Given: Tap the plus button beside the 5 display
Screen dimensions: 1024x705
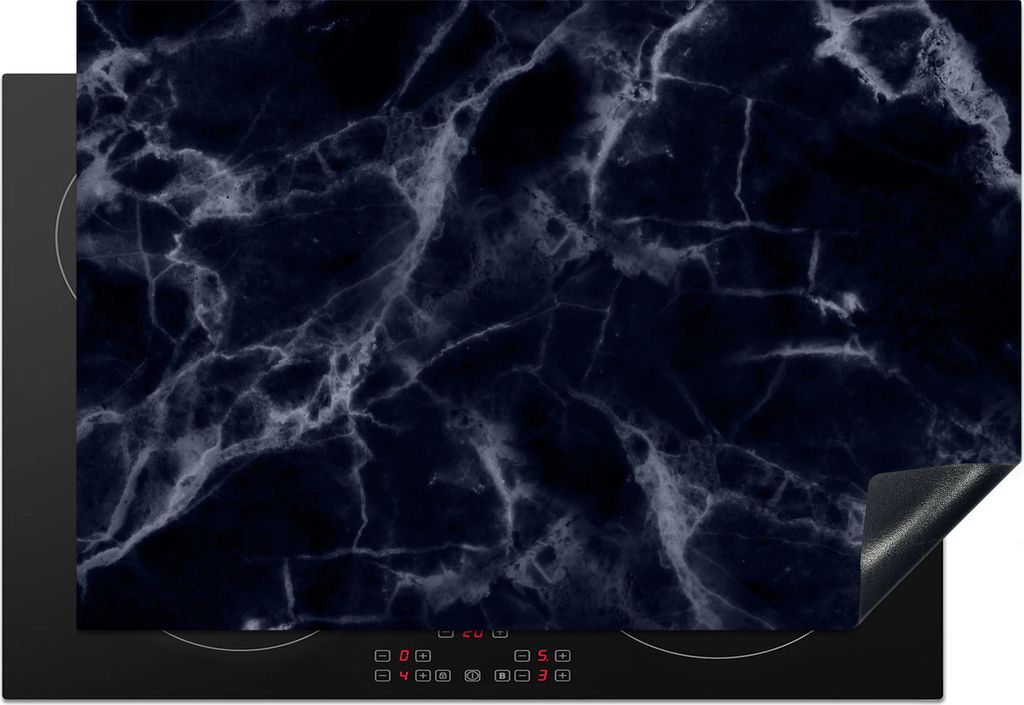Looking at the screenshot, I should click(562, 655).
